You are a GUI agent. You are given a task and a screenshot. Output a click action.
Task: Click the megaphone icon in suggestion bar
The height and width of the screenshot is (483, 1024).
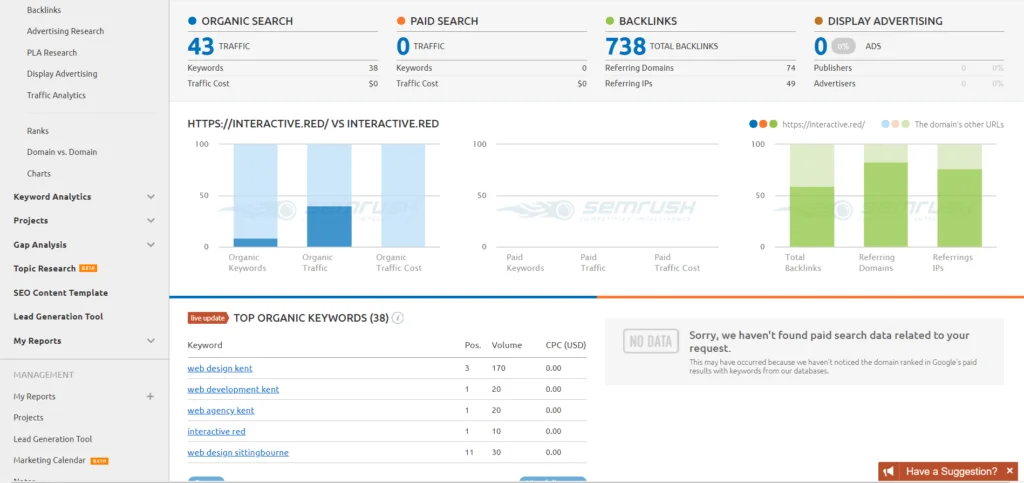click(889, 471)
